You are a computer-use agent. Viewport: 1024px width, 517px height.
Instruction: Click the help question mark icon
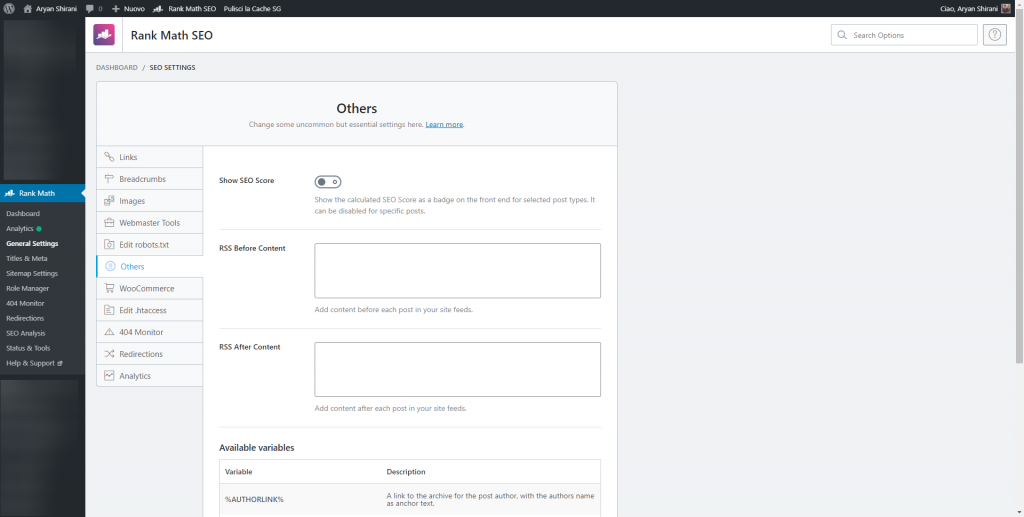coord(995,35)
